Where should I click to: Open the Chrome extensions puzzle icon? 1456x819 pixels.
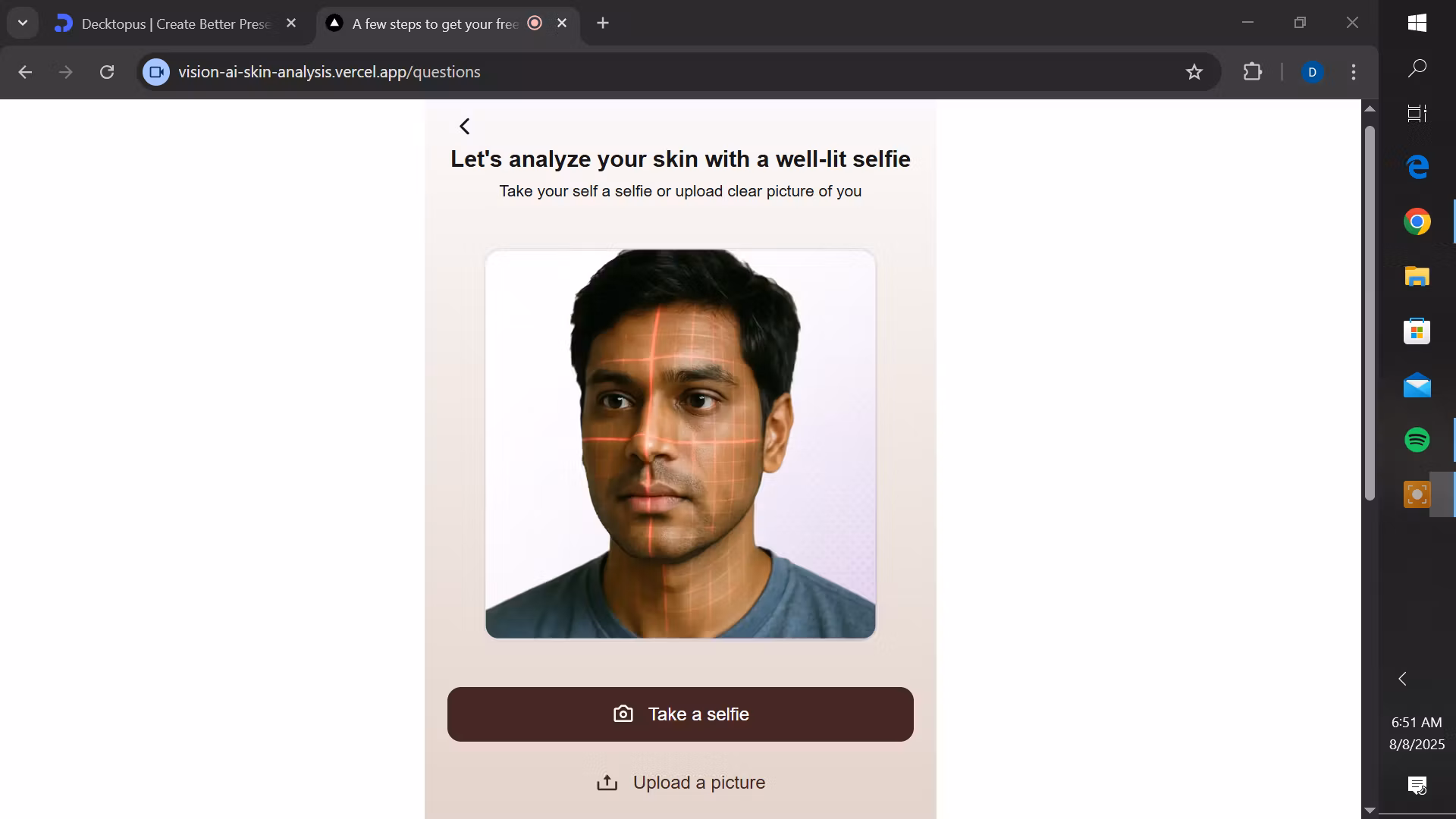pyautogui.click(x=1253, y=72)
